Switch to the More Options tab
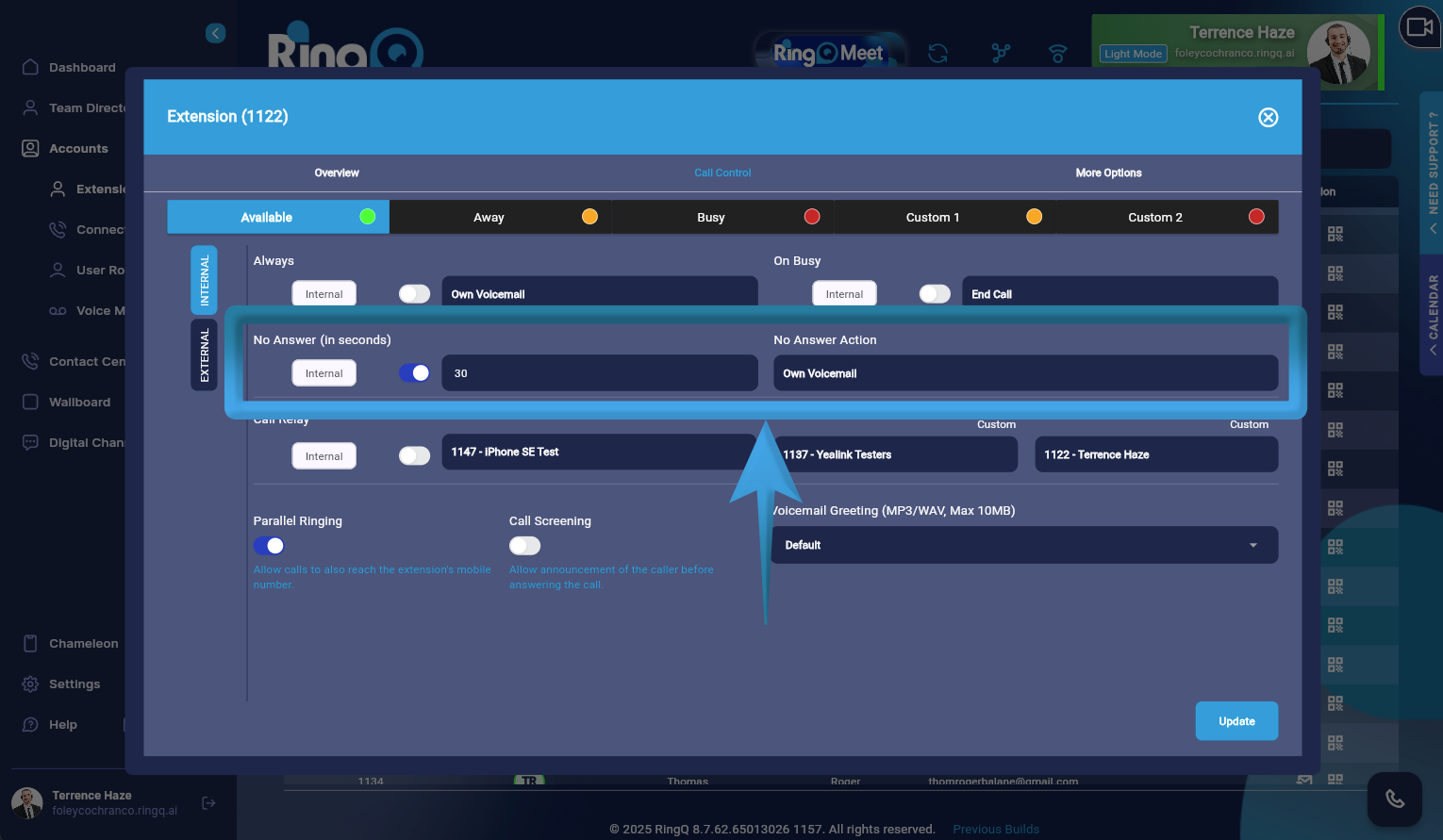The image size is (1443, 840). click(x=1108, y=173)
